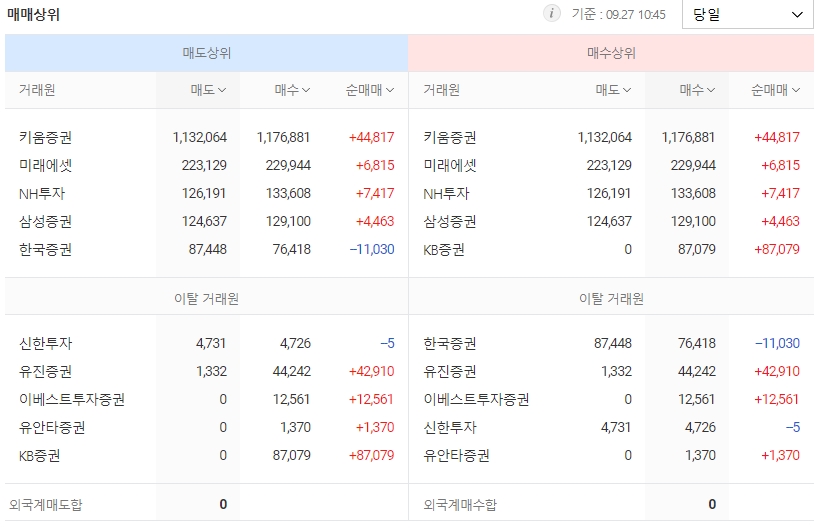
Task: Click NH투자 in the 매수상위 list
Action: [447, 194]
